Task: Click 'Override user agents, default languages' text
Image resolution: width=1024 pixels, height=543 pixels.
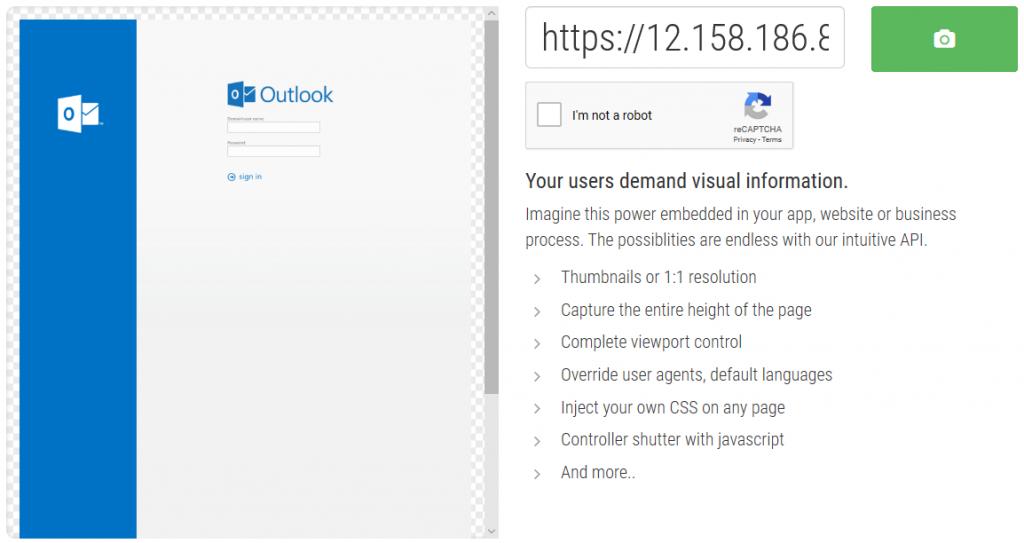Action: (x=696, y=375)
